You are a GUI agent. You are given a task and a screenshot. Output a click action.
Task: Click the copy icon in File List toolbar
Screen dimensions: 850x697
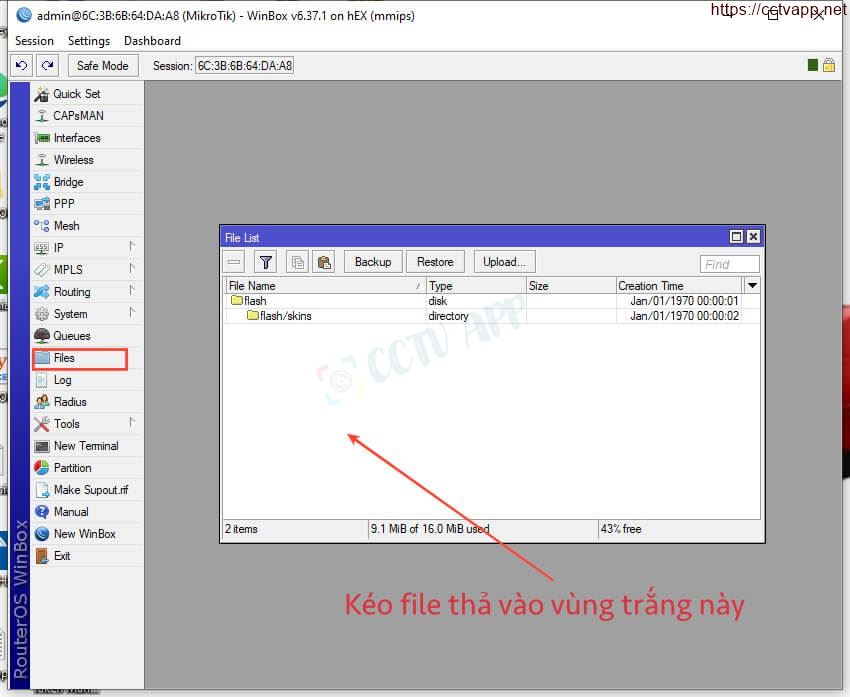pos(297,262)
